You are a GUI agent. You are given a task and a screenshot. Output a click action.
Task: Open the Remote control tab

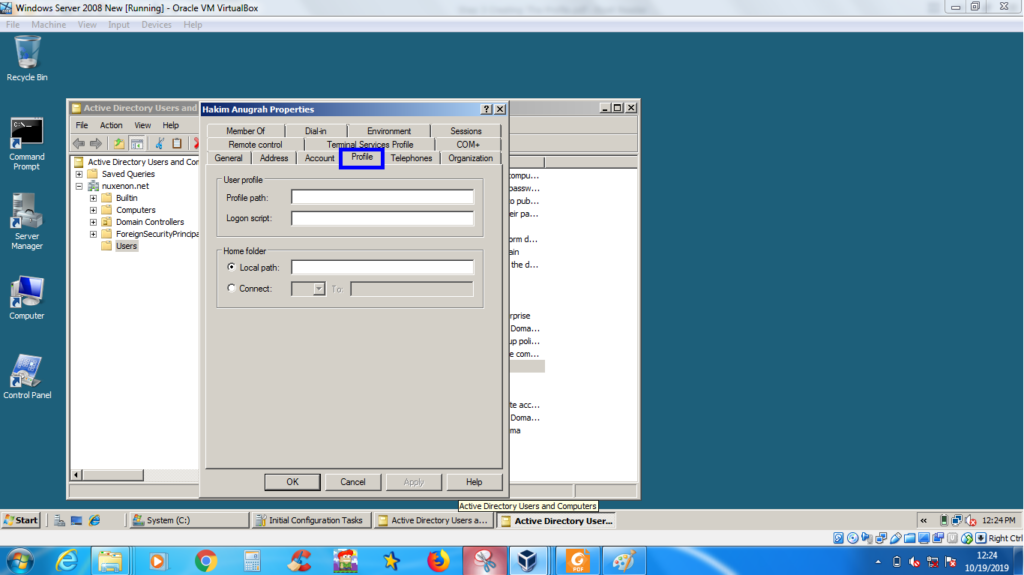click(255, 144)
